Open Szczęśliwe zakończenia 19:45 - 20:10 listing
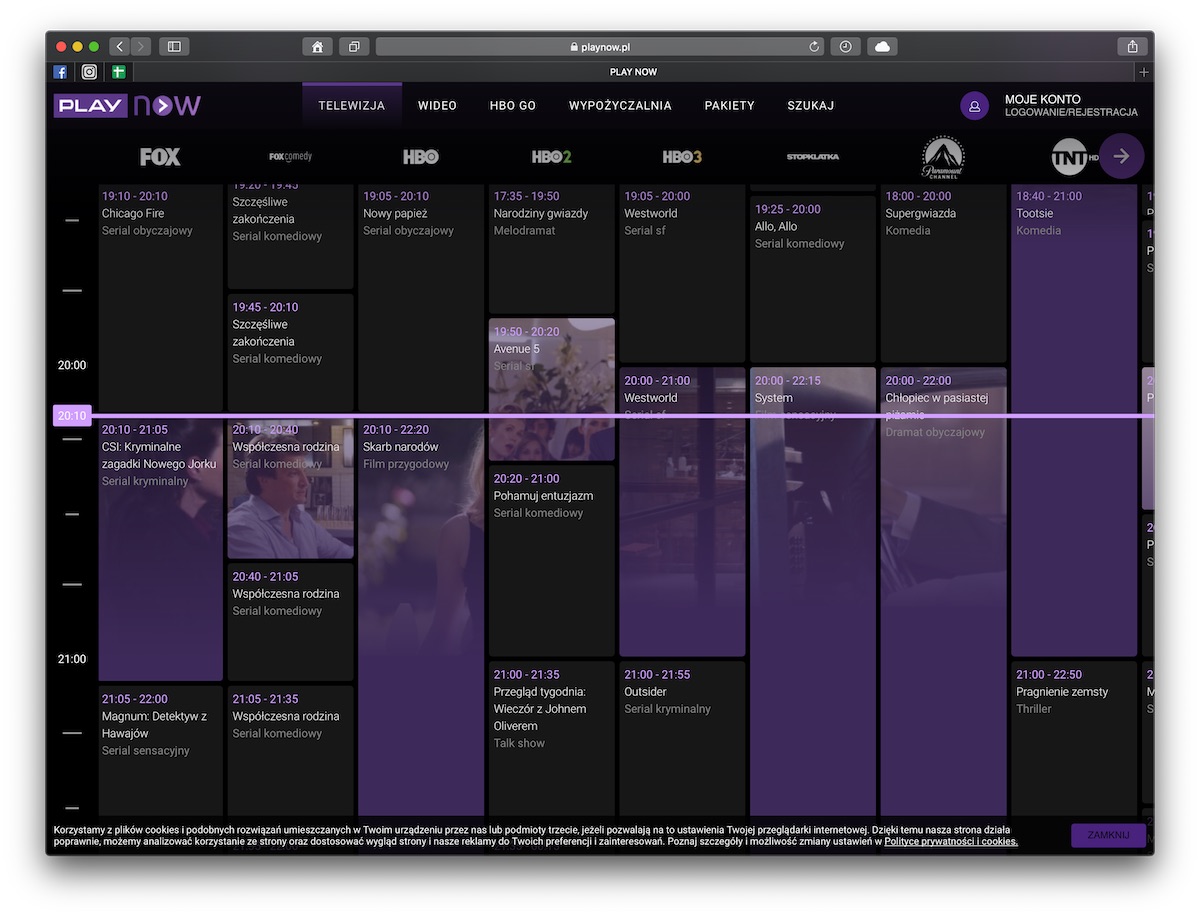The image size is (1200, 916). click(290, 352)
